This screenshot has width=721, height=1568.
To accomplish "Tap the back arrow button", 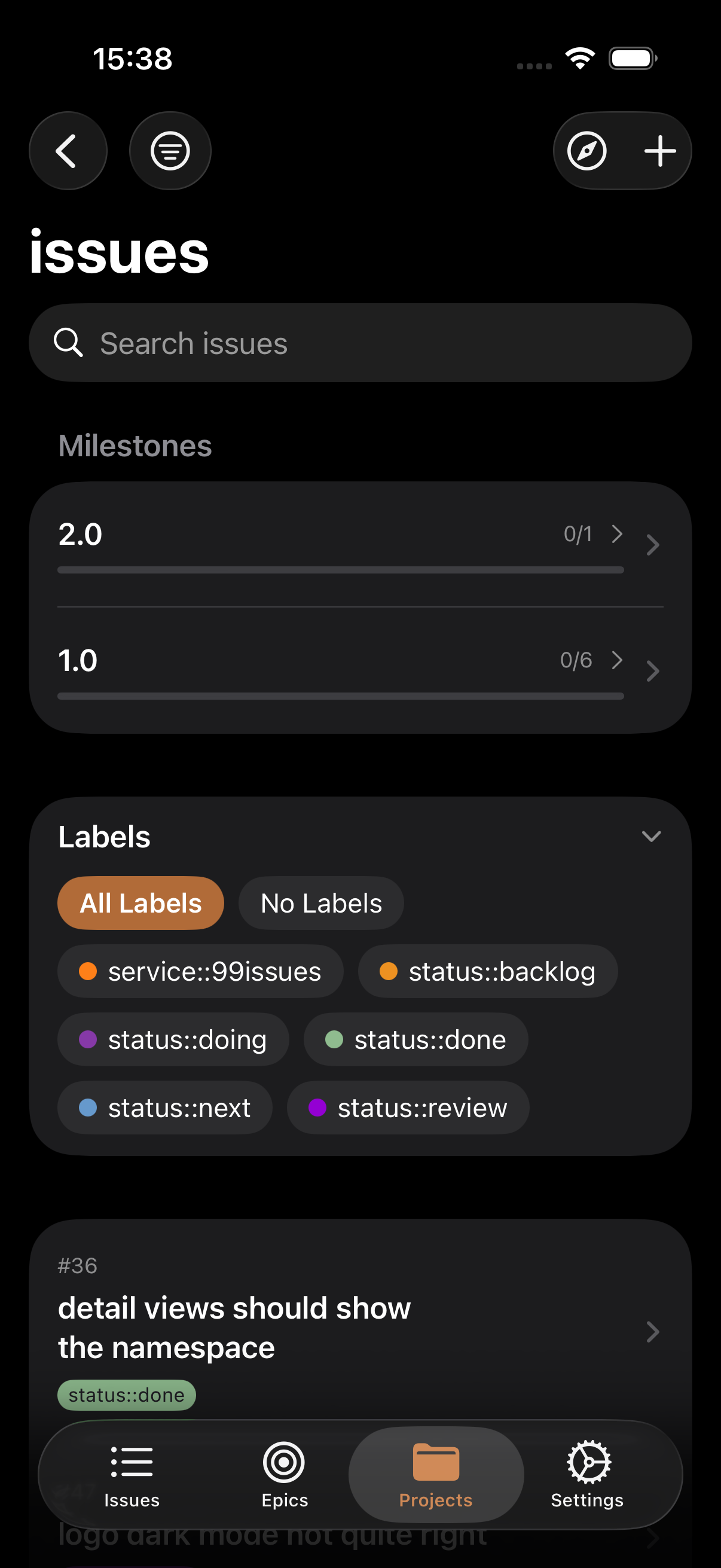I will (x=68, y=151).
